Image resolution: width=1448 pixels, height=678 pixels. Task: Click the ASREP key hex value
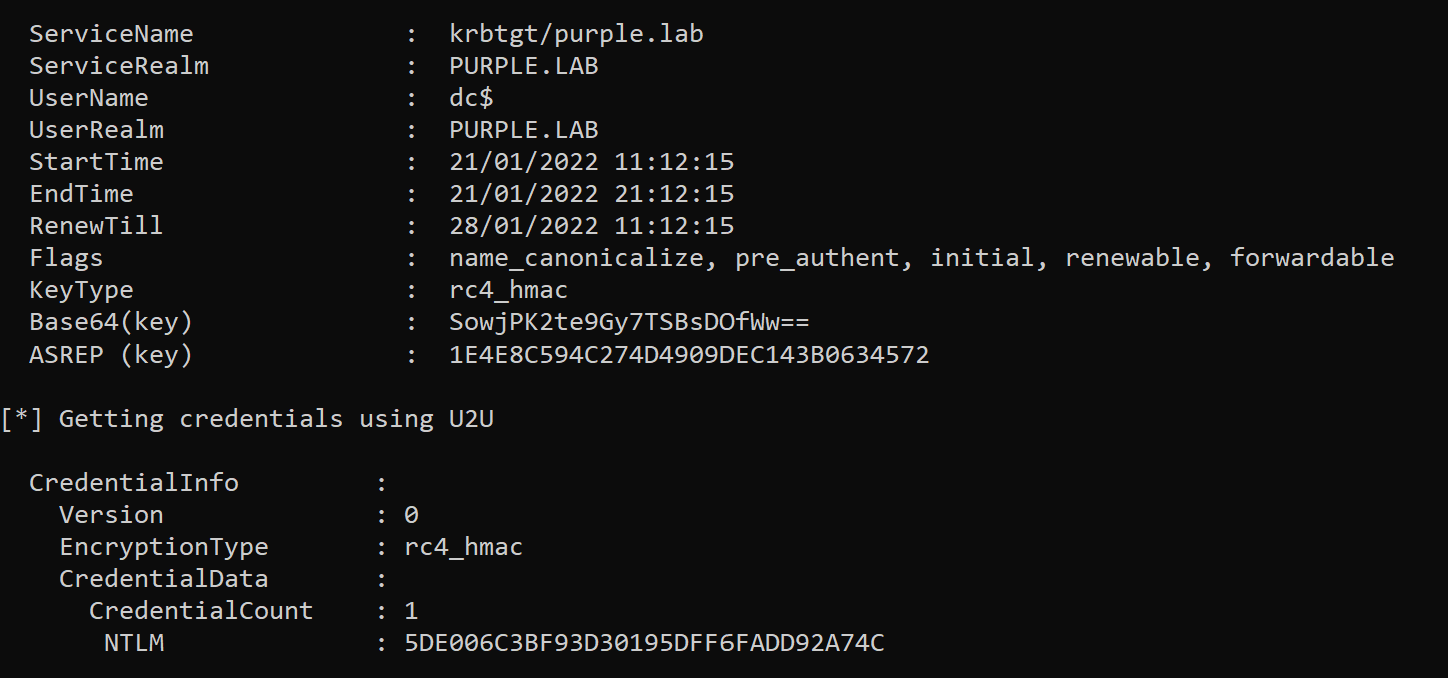point(689,355)
